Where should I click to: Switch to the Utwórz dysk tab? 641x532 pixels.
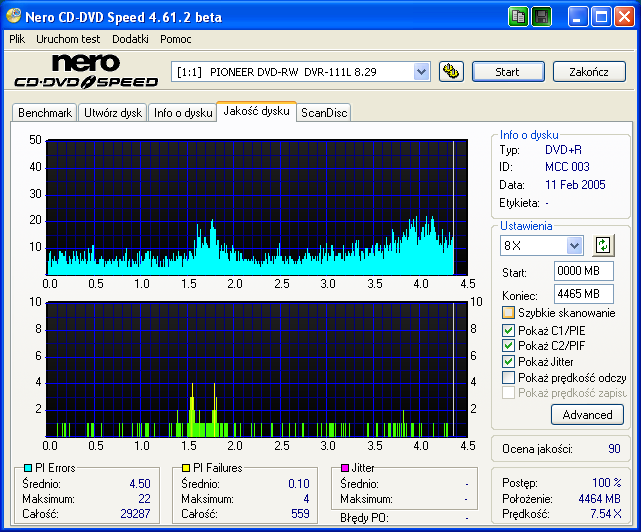113,112
